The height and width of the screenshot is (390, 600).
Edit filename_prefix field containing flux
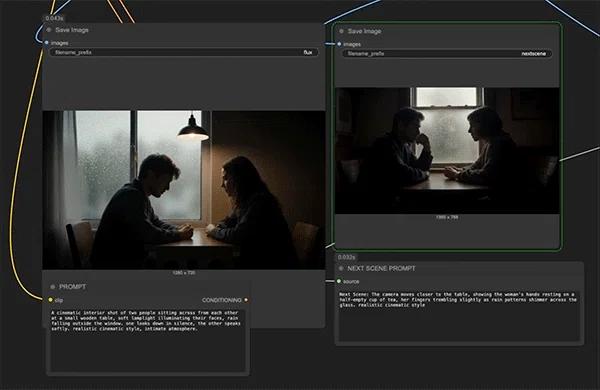[184, 52]
